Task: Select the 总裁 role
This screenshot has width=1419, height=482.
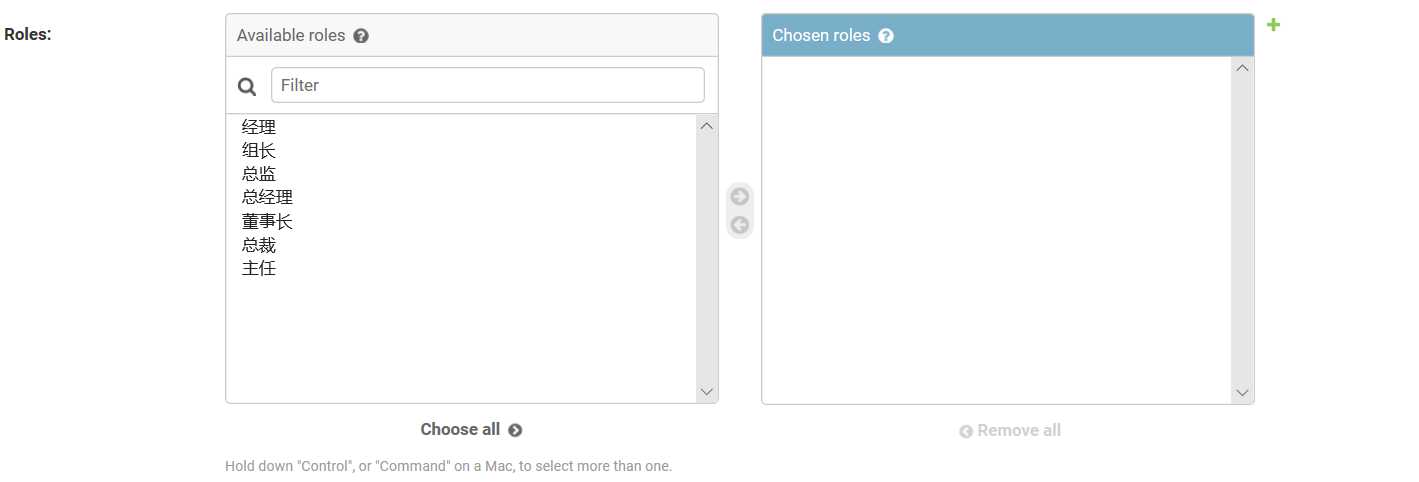Action: pos(259,245)
